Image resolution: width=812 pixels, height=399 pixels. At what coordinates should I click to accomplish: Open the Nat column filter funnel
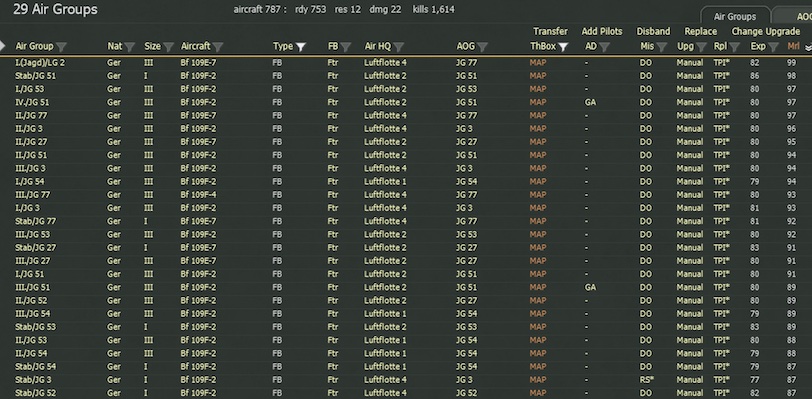point(129,47)
